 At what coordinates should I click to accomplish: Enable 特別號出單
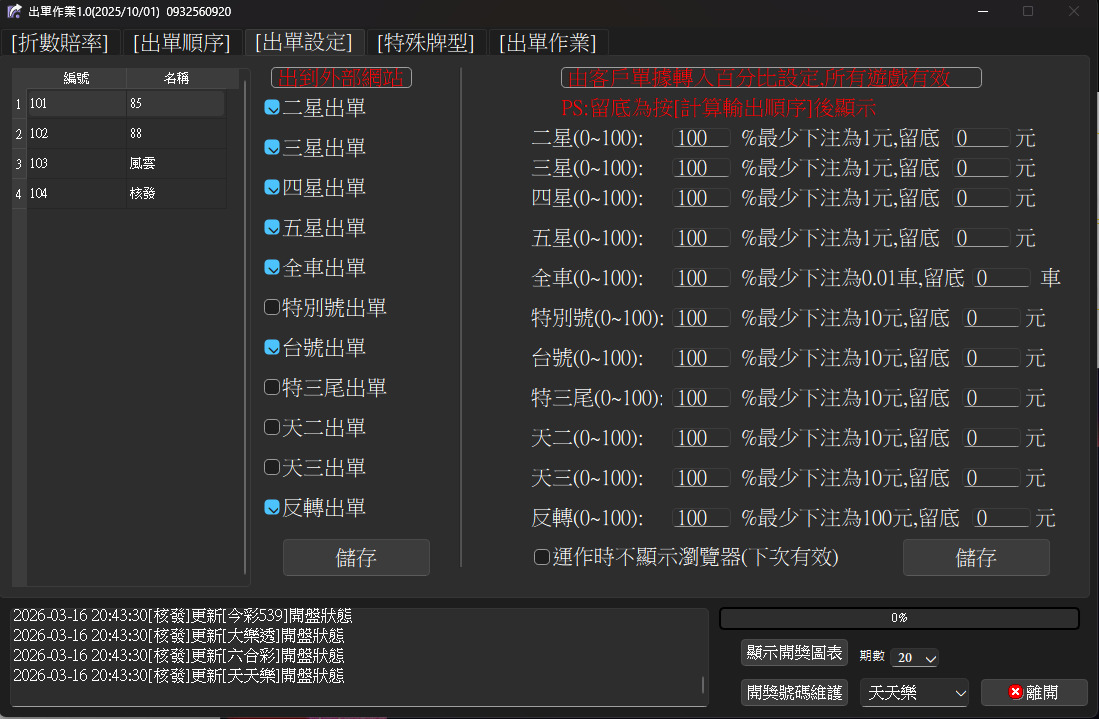point(271,307)
